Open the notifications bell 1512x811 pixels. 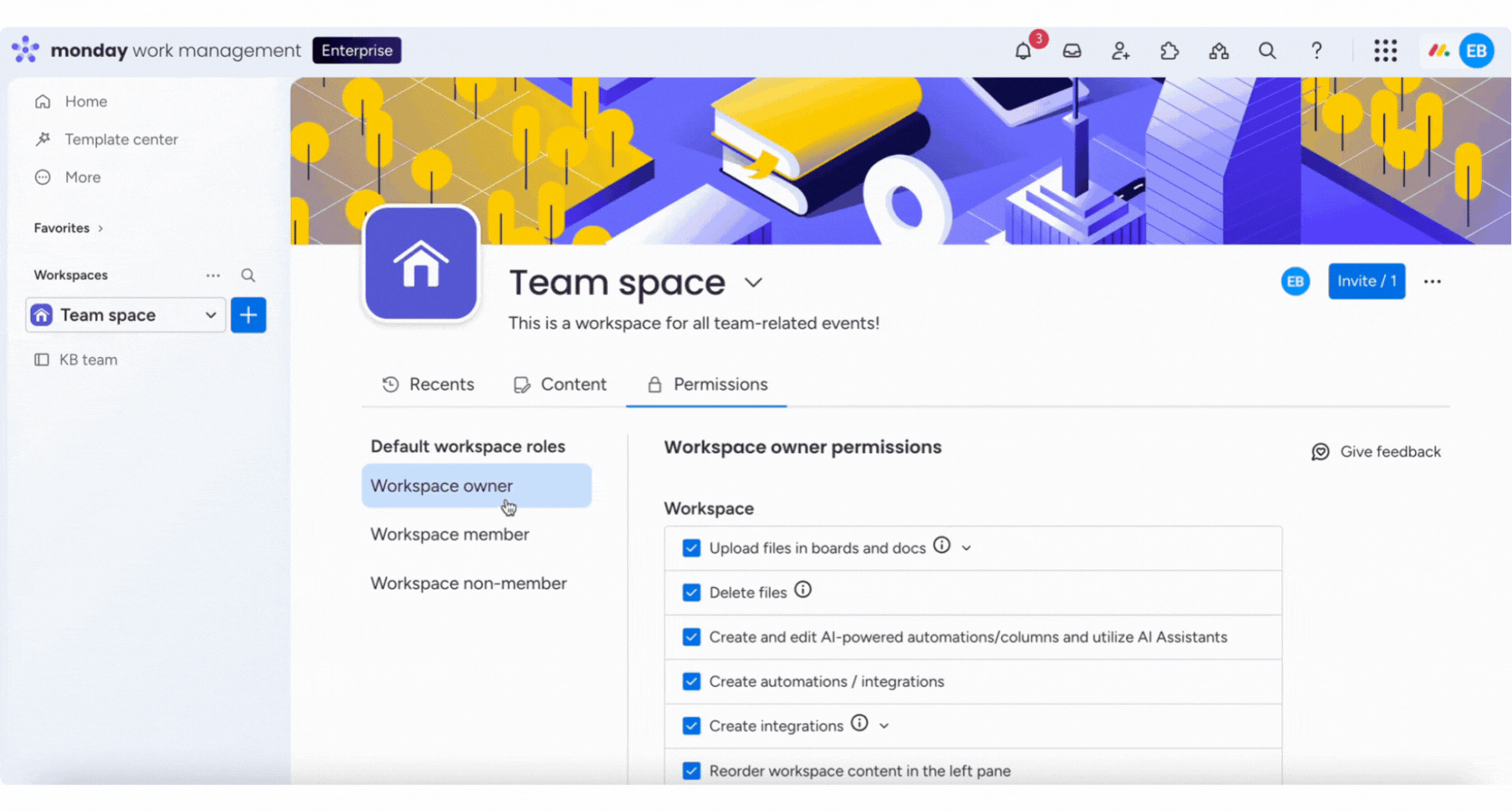coord(1023,51)
